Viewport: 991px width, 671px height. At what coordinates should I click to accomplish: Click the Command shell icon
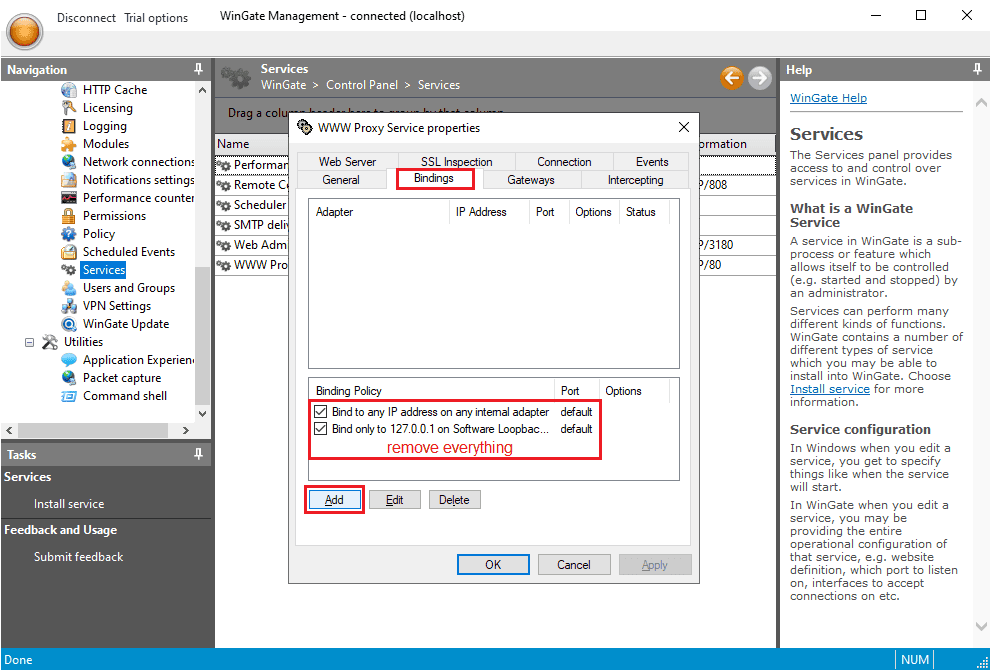[69, 396]
